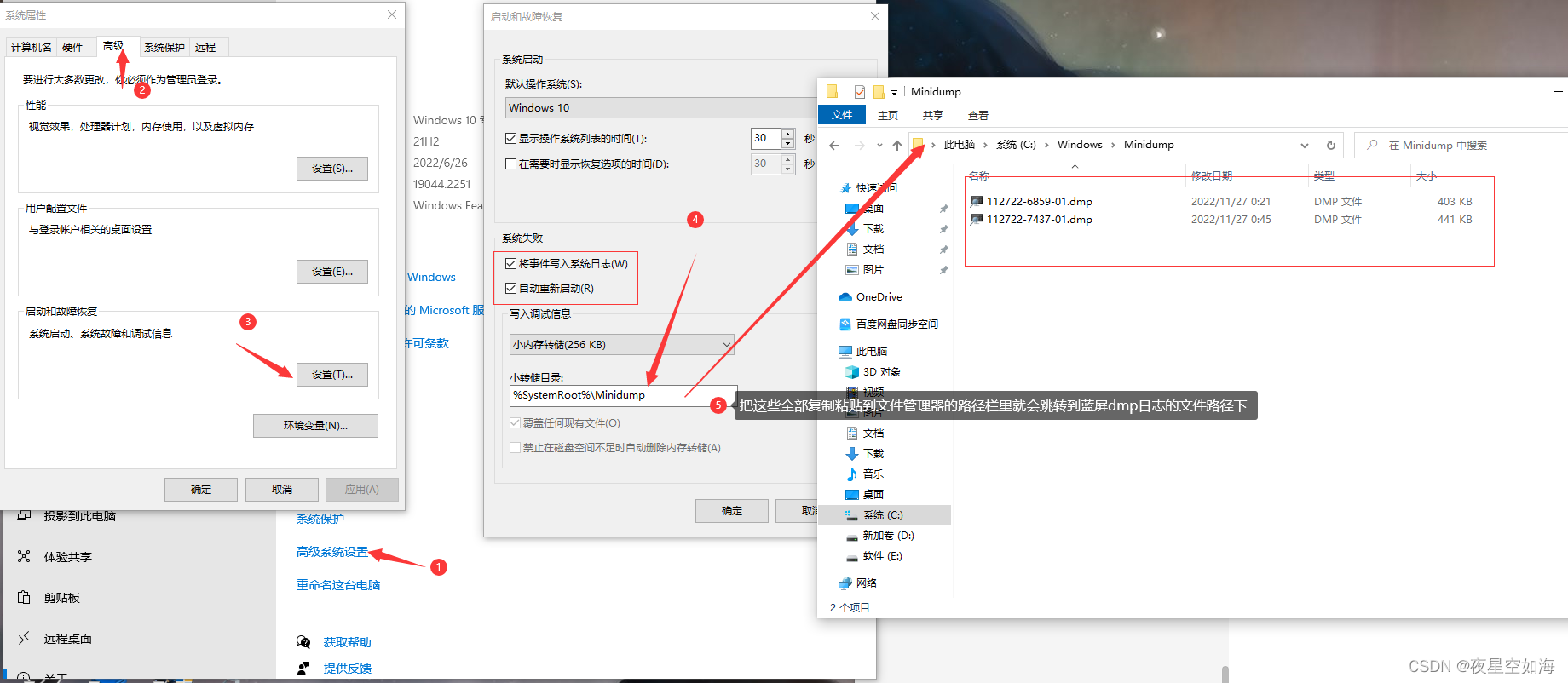Open 投影到此电脑 in Settings sidebar
Viewport: 1568px width, 683px height.
79,516
